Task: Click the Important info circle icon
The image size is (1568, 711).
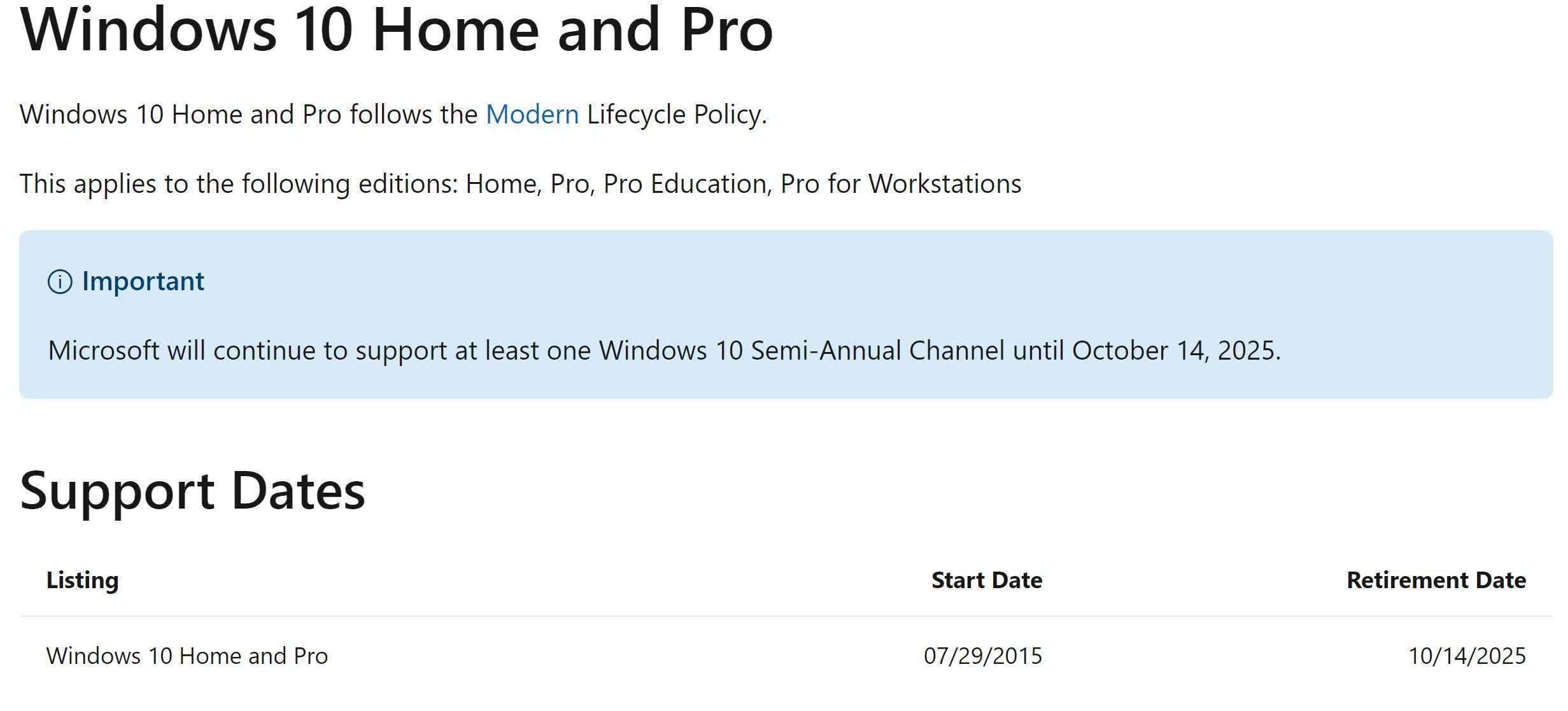Action: click(60, 282)
